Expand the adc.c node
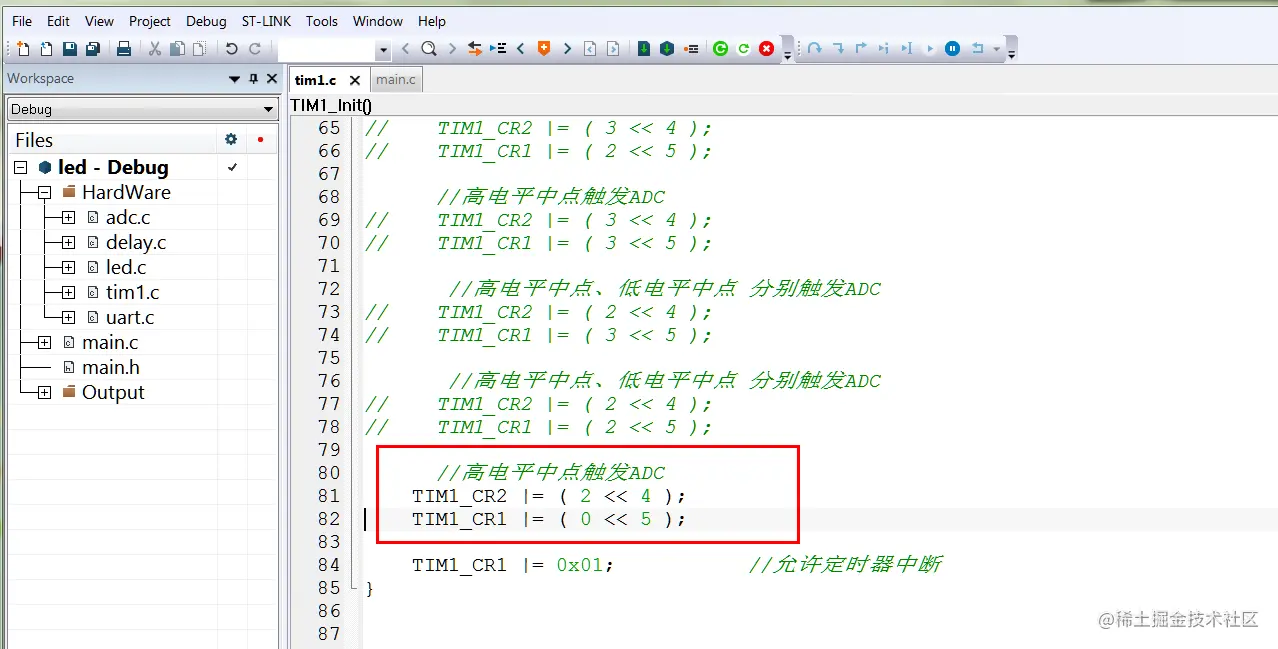Image resolution: width=1278 pixels, height=649 pixels. [68, 217]
